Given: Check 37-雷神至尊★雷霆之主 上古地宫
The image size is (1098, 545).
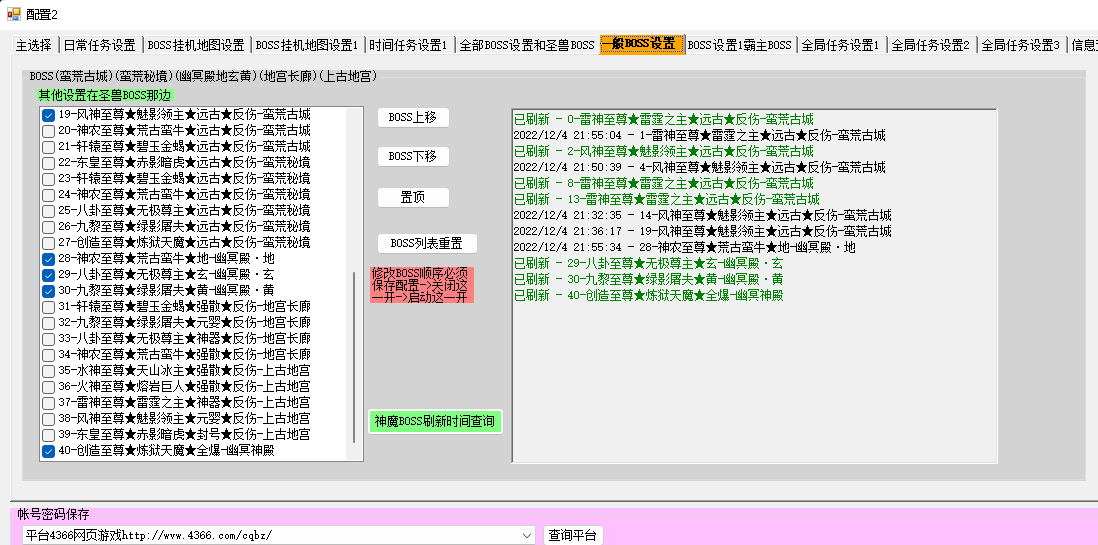Looking at the screenshot, I should click(48, 403).
